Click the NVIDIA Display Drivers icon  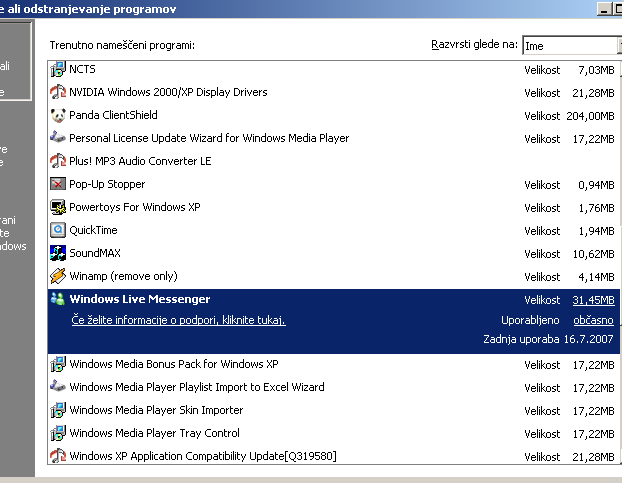58,92
